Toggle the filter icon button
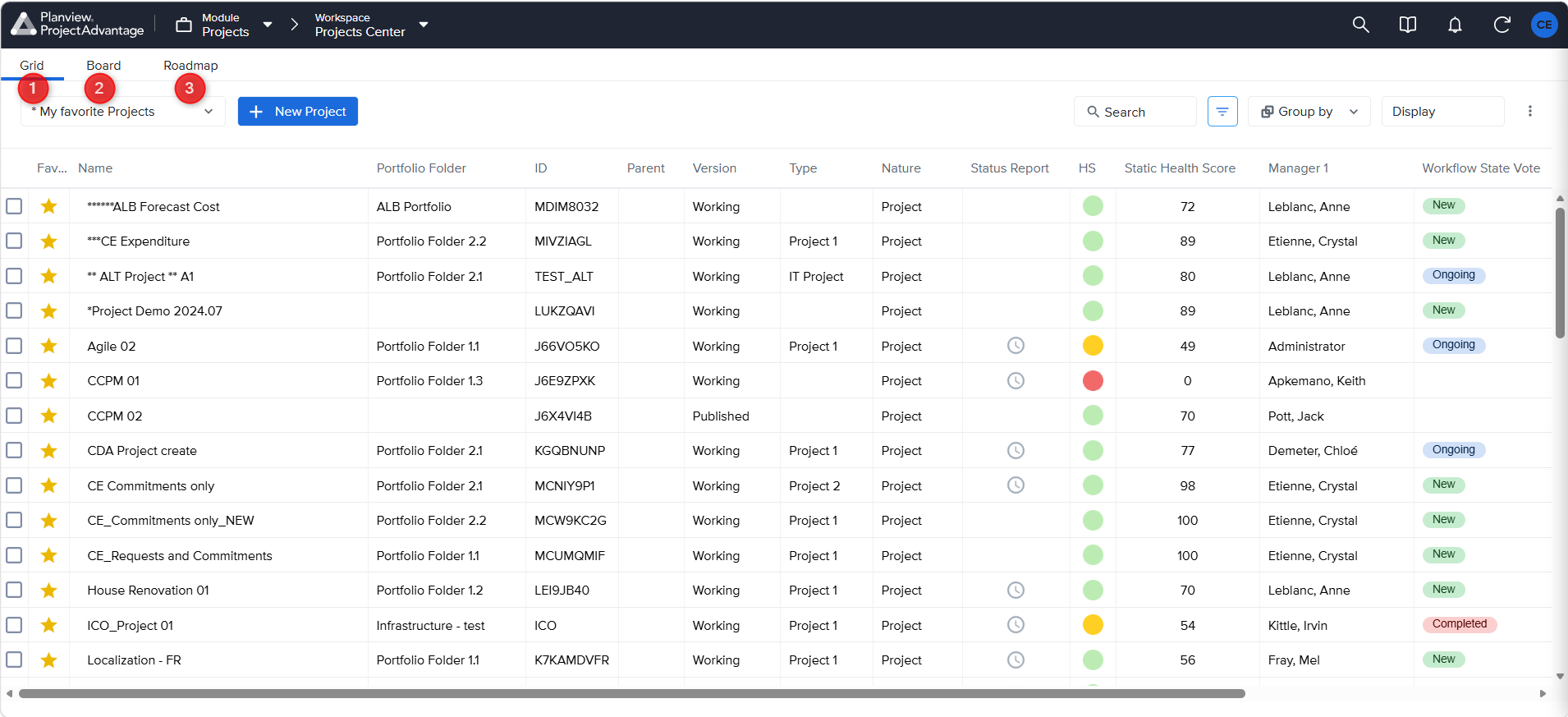The image size is (1568, 717). [x=1222, y=112]
